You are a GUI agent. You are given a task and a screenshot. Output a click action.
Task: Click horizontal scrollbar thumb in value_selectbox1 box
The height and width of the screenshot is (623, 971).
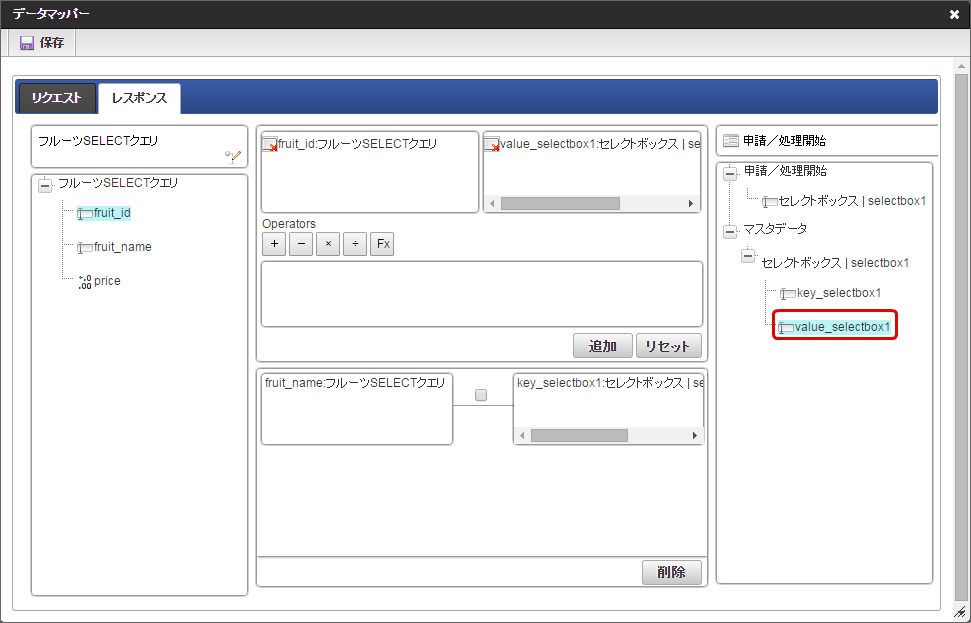(560, 204)
